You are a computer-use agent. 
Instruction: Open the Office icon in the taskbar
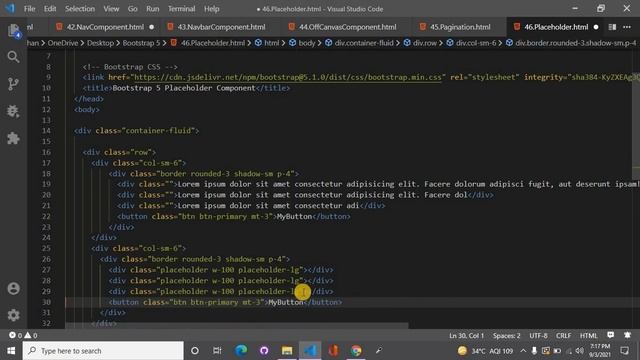coord(333,351)
